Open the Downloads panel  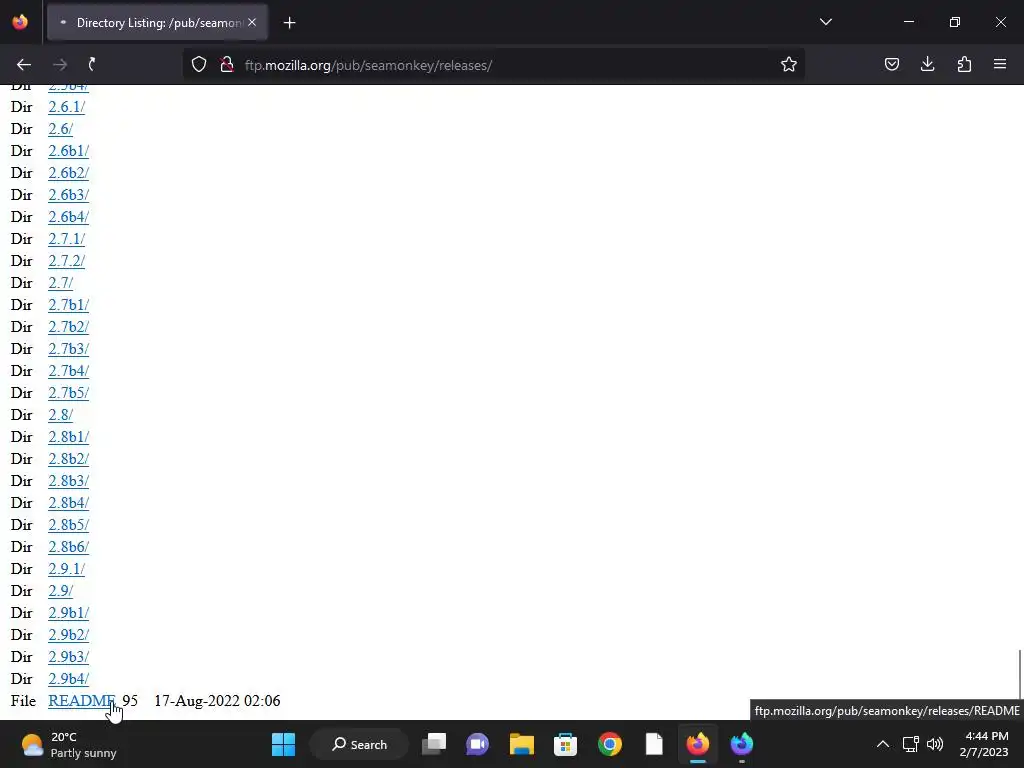click(x=928, y=64)
